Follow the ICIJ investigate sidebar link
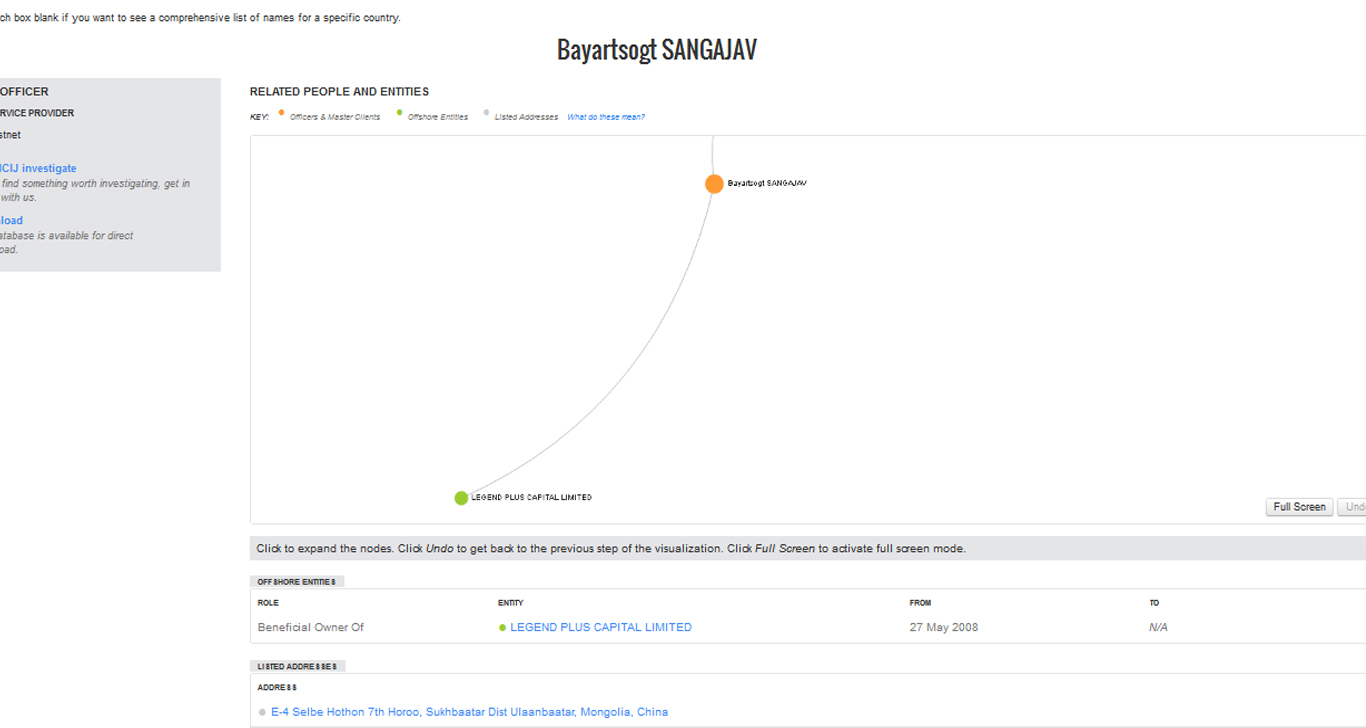This screenshot has height=728, width=1366. coord(38,169)
